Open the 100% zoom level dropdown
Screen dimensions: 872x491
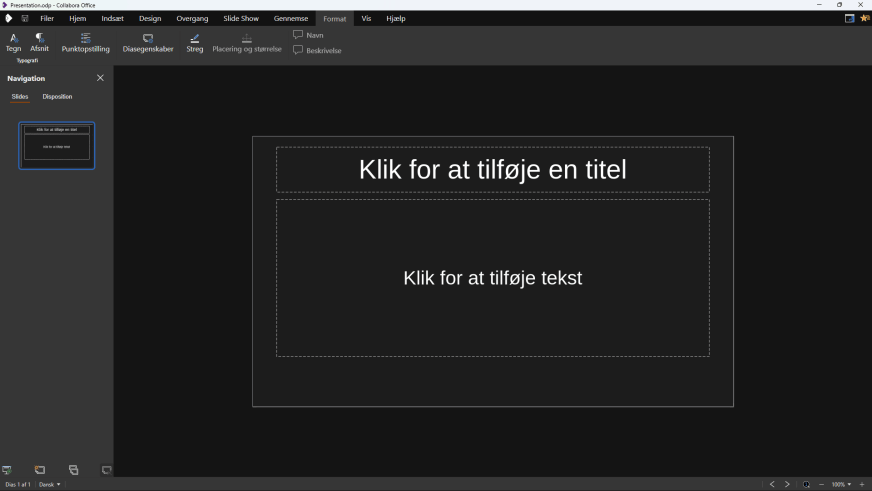841,484
